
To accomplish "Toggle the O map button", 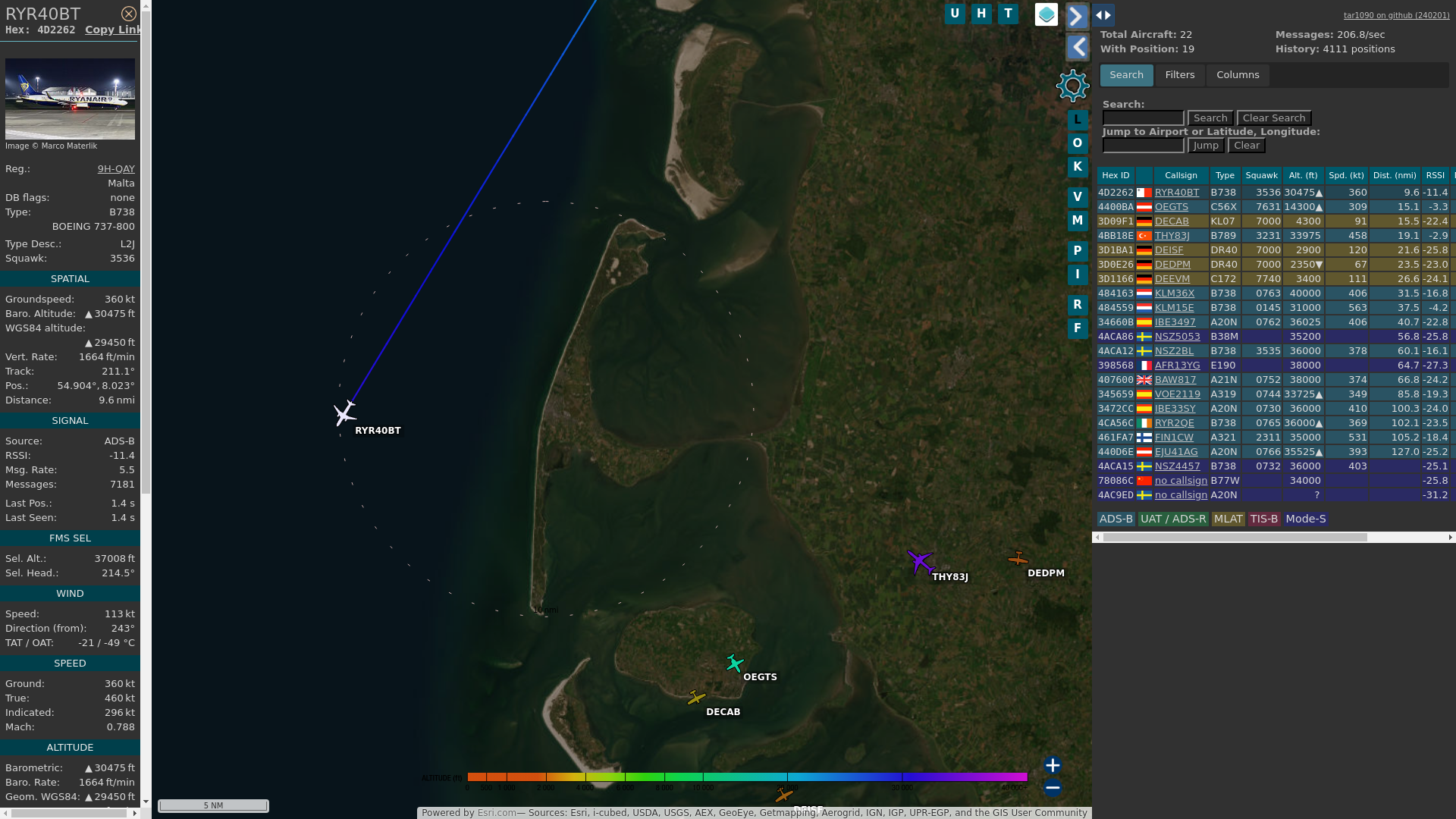I will coord(1078,143).
